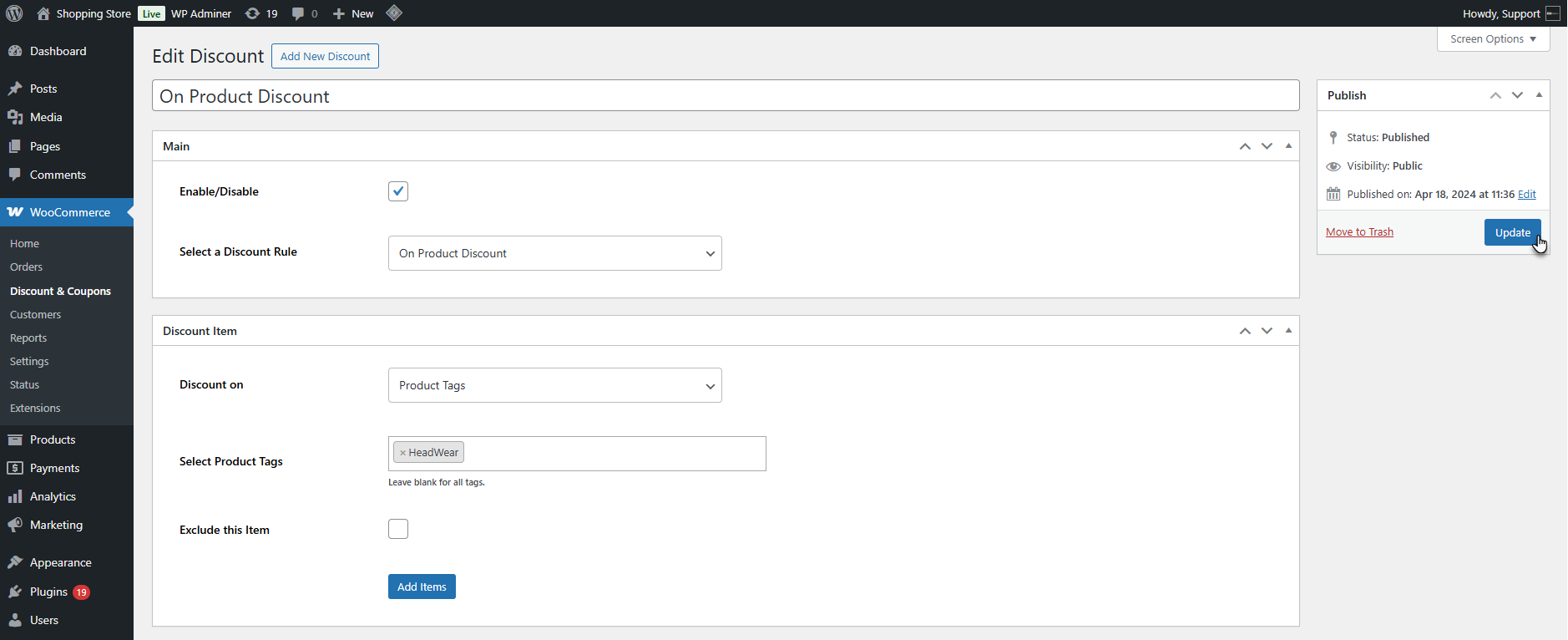Move the Discount Item panel down
Viewport: 1568px width, 640px height.
click(x=1267, y=331)
